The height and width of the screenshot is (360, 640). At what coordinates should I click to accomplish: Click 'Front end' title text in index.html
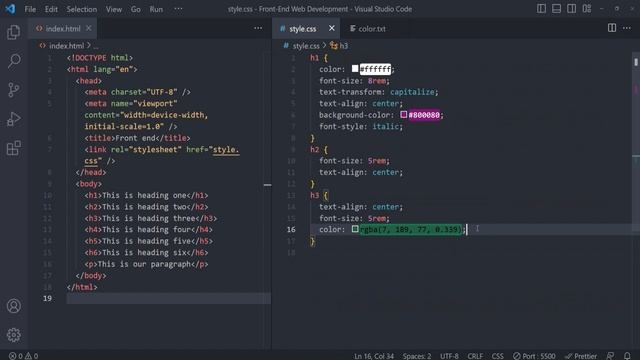[135, 138]
